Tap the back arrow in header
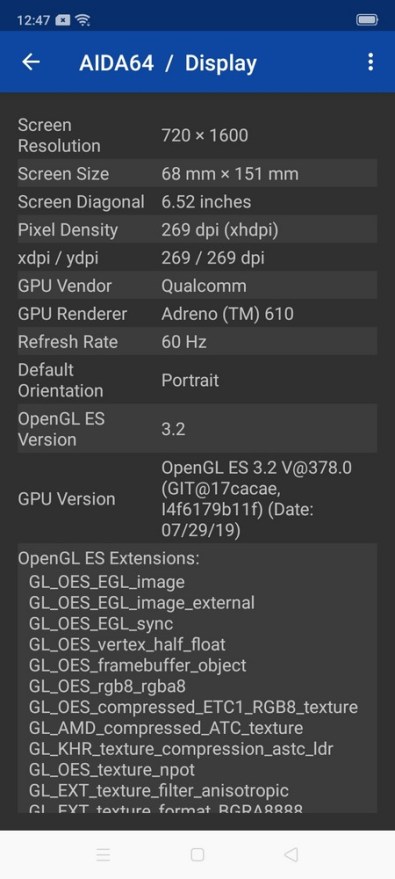Viewport: 395px width, 879px height. [31, 62]
